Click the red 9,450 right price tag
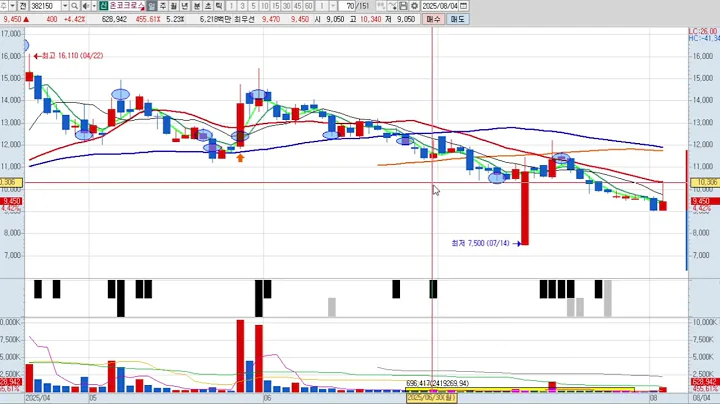This screenshot has width=720, height=404. point(704,201)
